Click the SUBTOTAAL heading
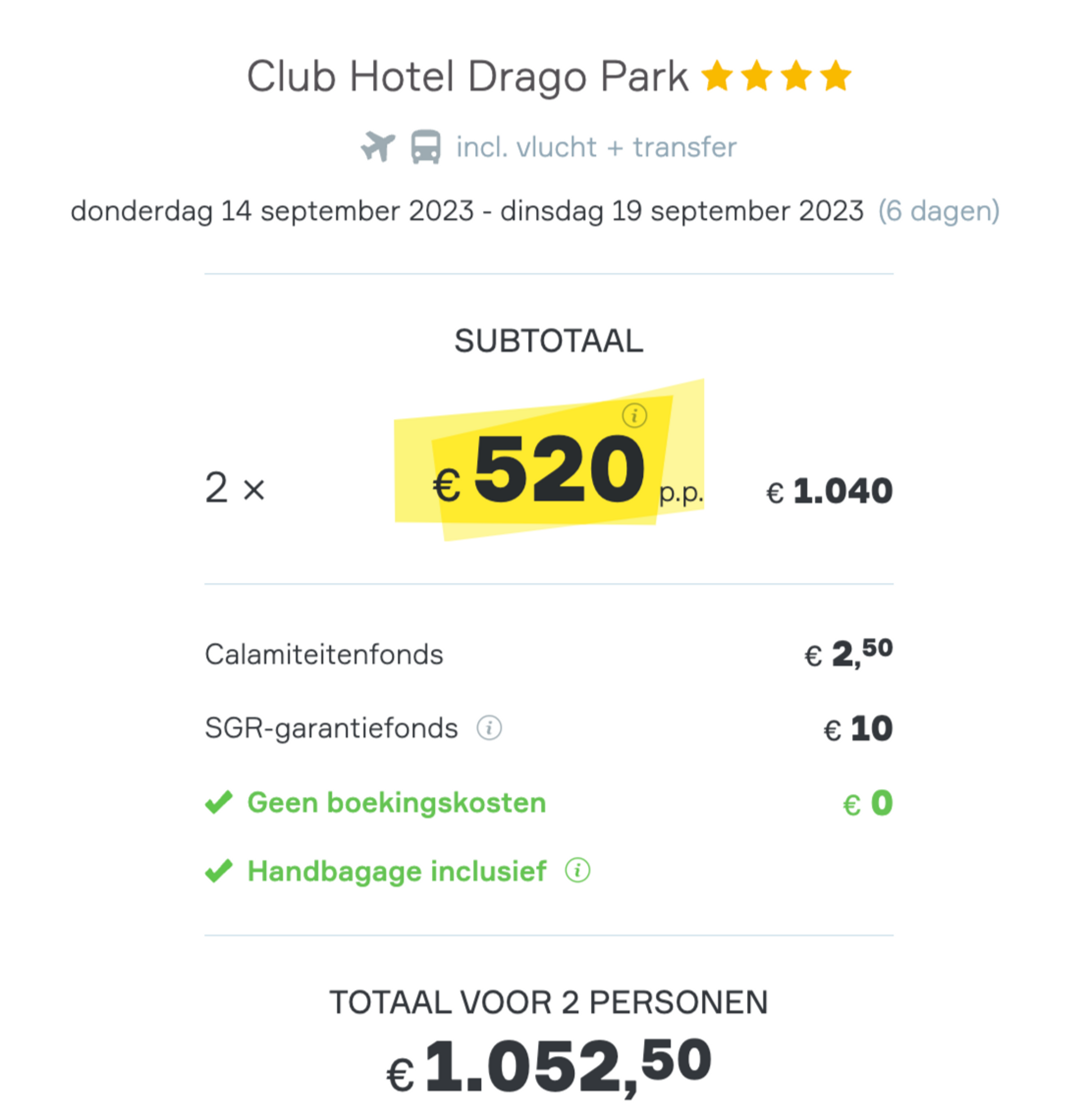Image resolution: width=1079 pixels, height=1120 pixels. click(549, 341)
